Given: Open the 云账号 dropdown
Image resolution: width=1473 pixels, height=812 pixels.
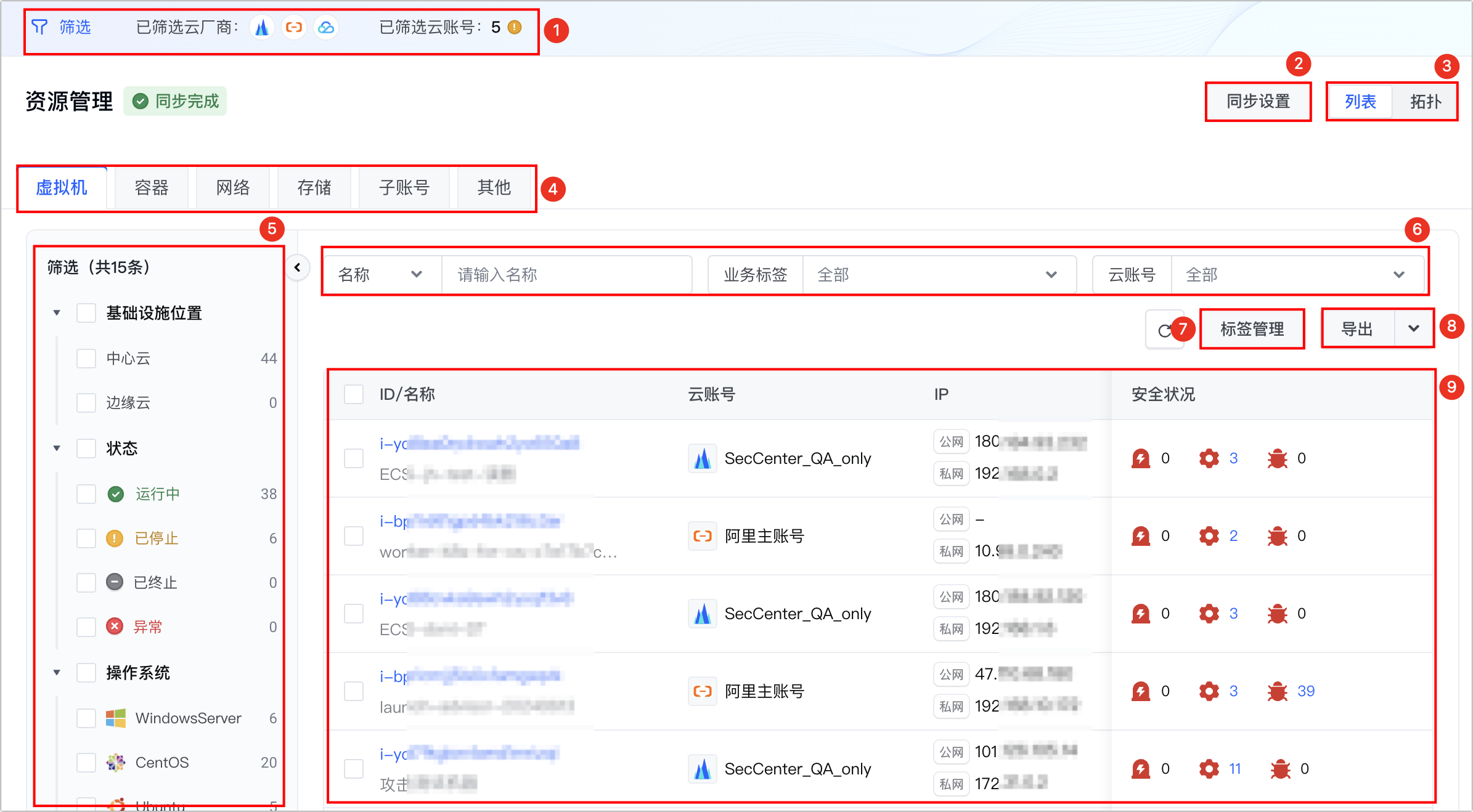Looking at the screenshot, I should 1297,275.
